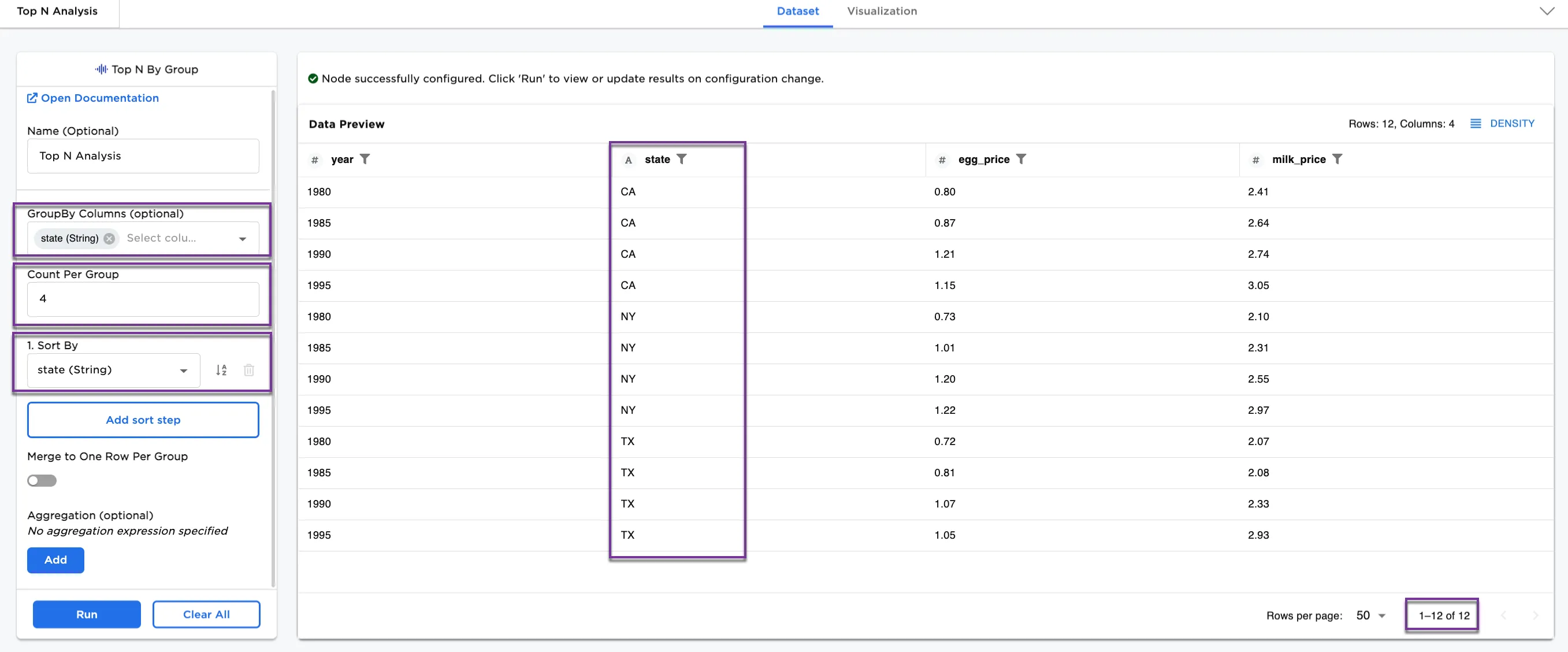Collapse panel with top-right chevron

pos(1546,11)
